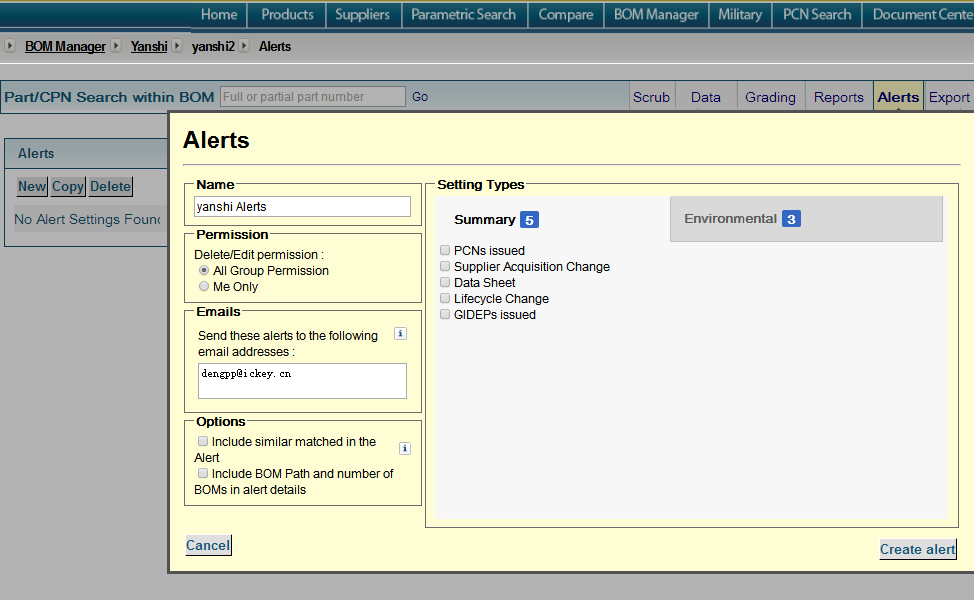Toggle Include BOM Path and number option
Image resolution: width=974 pixels, height=600 pixels.
(x=203, y=474)
